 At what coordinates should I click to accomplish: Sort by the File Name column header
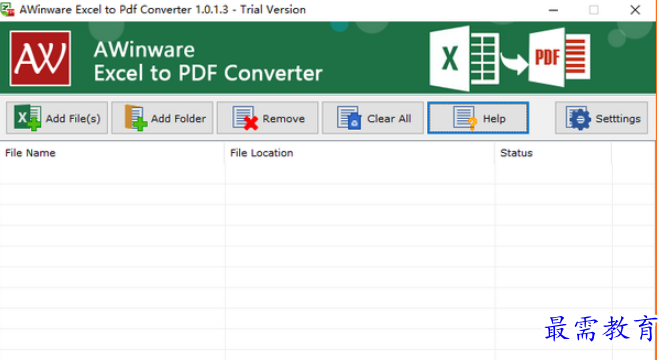tap(112, 153)
